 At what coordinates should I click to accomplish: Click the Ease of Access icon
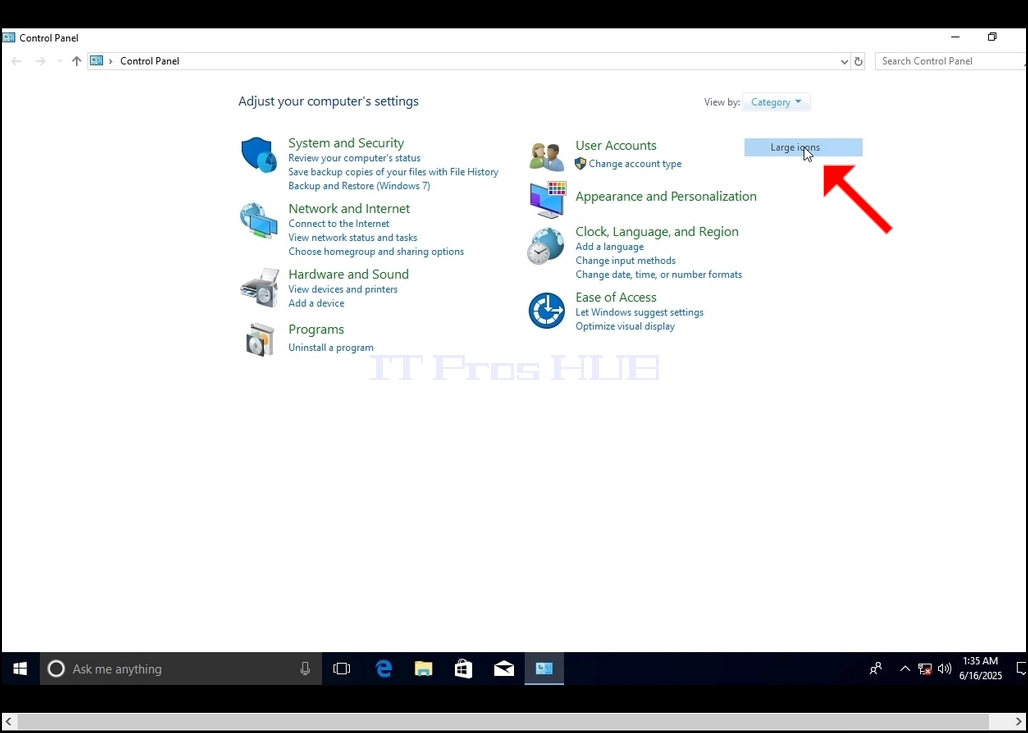(546, 311)
